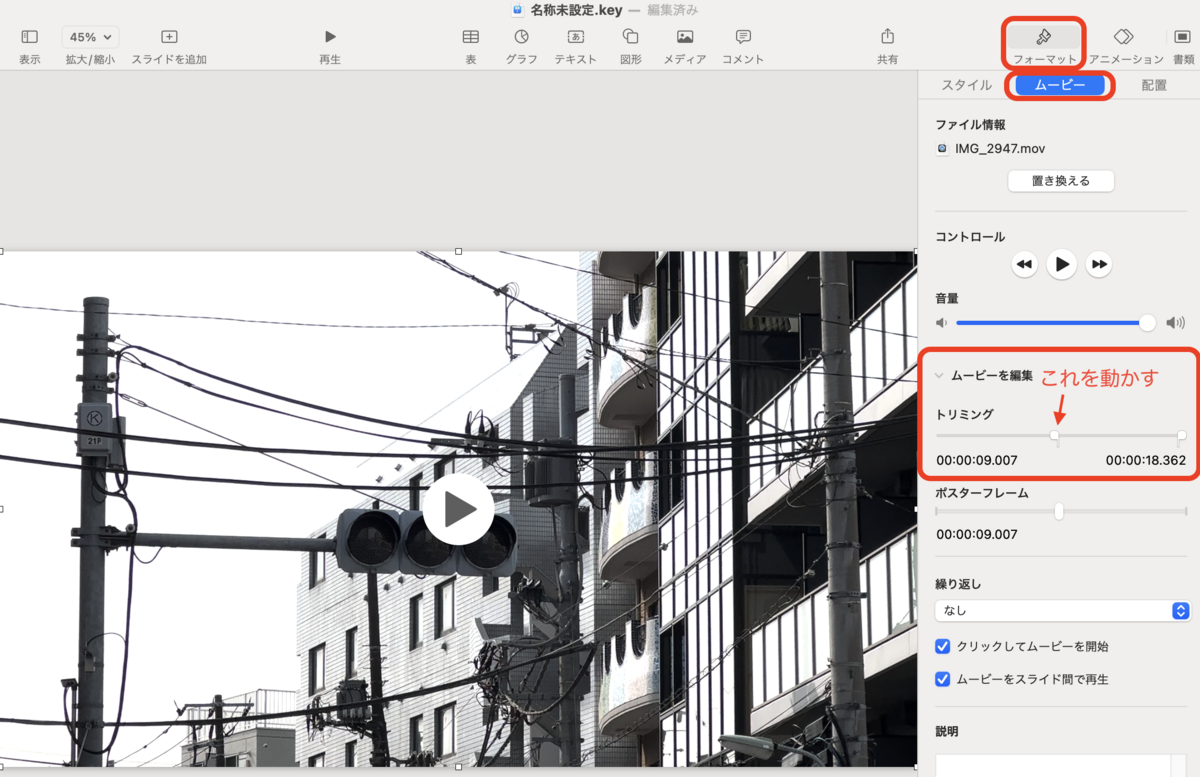Add a comment via コメント icon
This screenshot has height=777, width=1200.
(743, 37)
